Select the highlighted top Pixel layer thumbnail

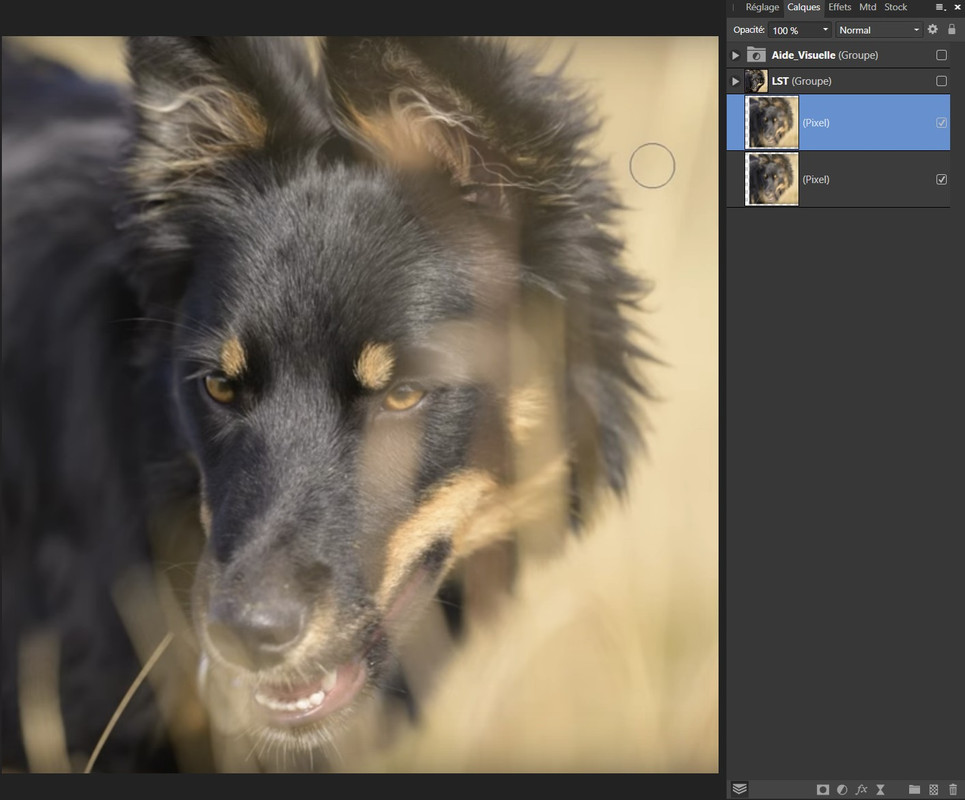click(x=772, y=122)
